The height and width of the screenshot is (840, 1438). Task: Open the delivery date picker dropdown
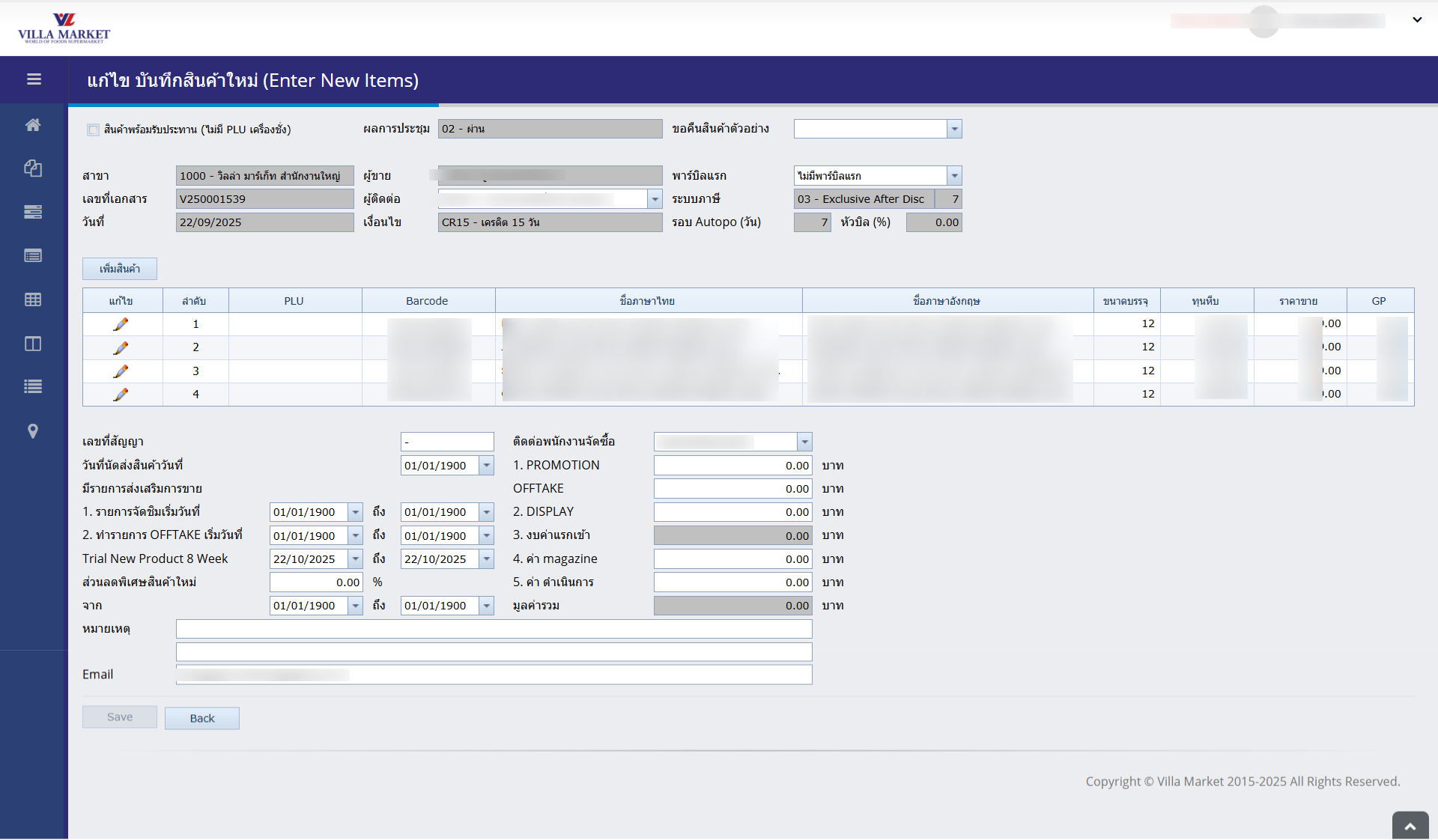coord(487,466)
